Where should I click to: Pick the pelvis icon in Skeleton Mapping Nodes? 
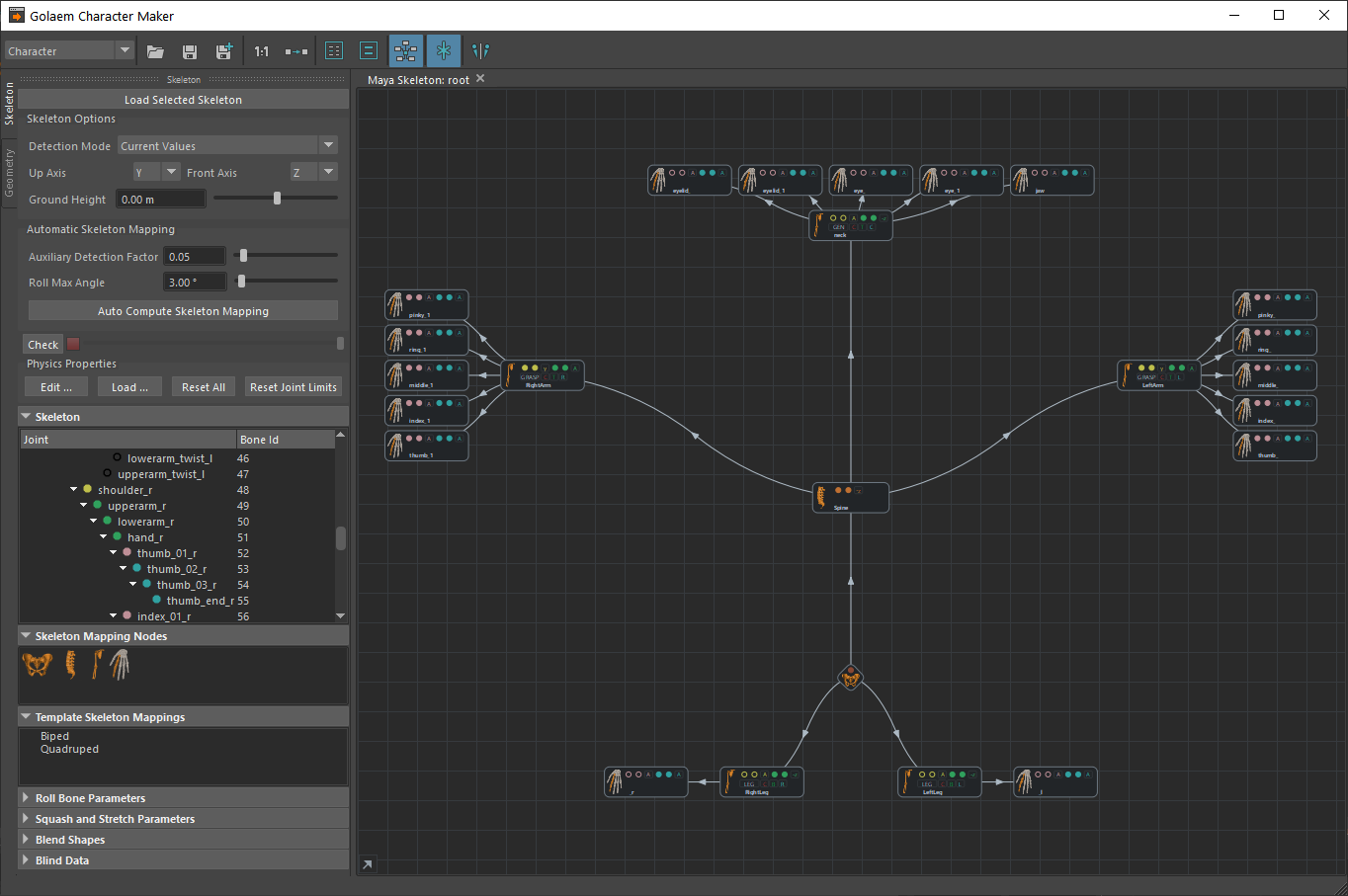38,665
